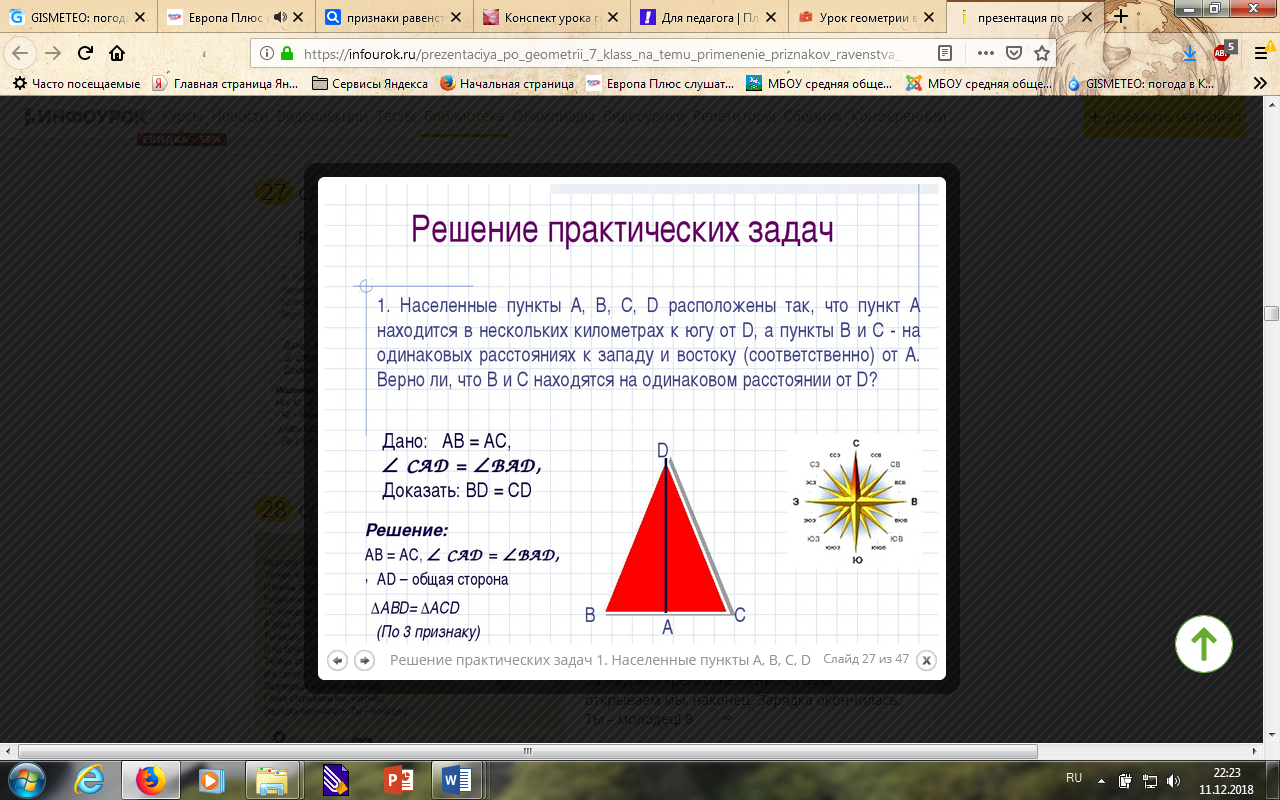Mute the Европа Плюс tab audio
Screen dimensions: 1280x800
click(x=280, y=16)
